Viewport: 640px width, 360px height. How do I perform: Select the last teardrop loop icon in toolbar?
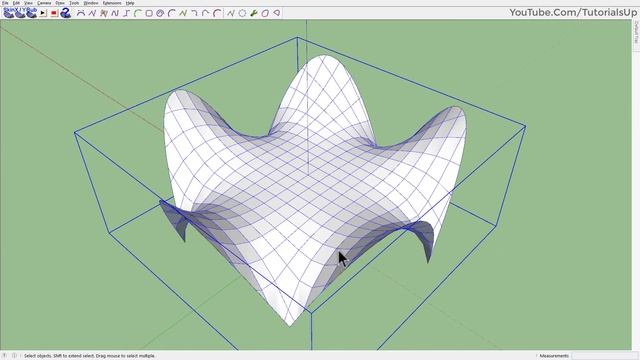276,13
